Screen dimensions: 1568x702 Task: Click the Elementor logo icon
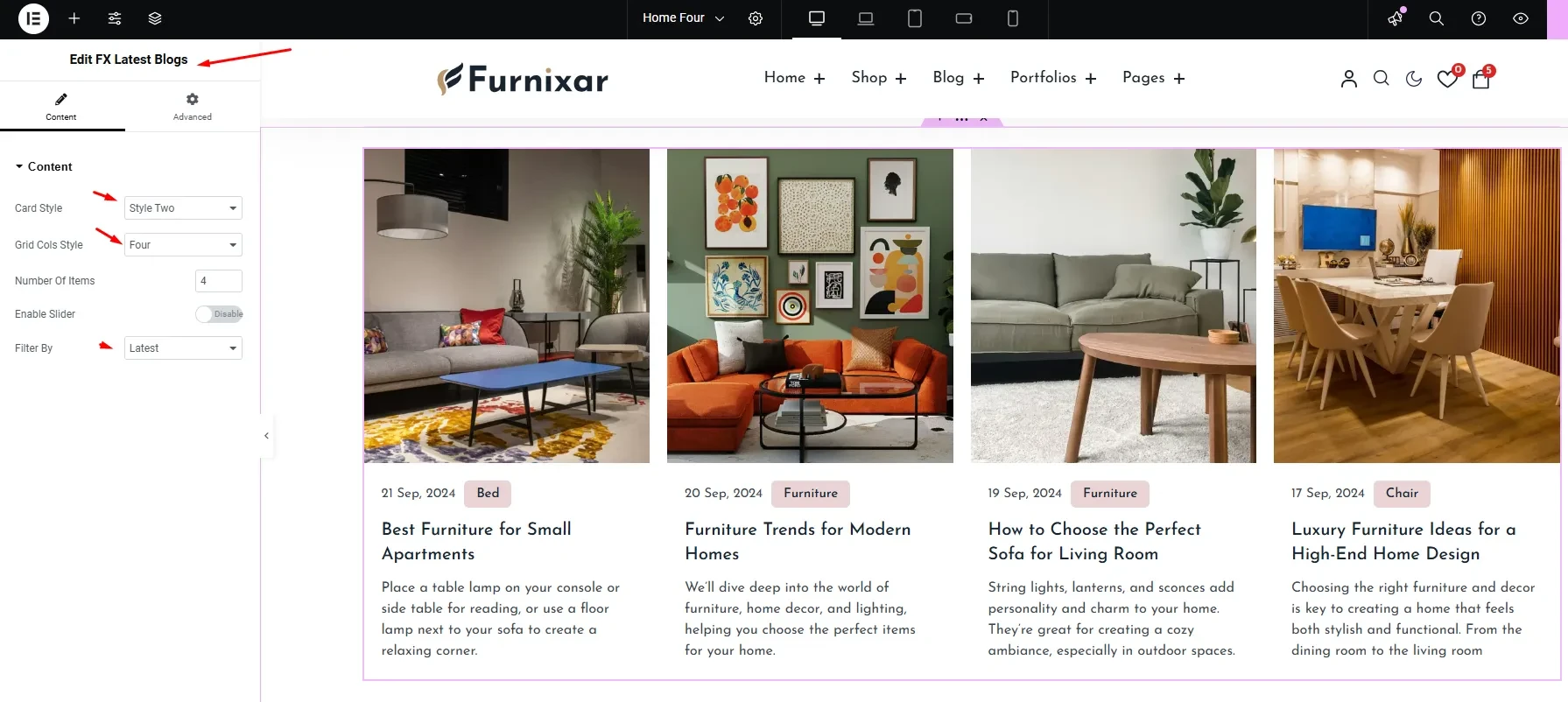33,18
